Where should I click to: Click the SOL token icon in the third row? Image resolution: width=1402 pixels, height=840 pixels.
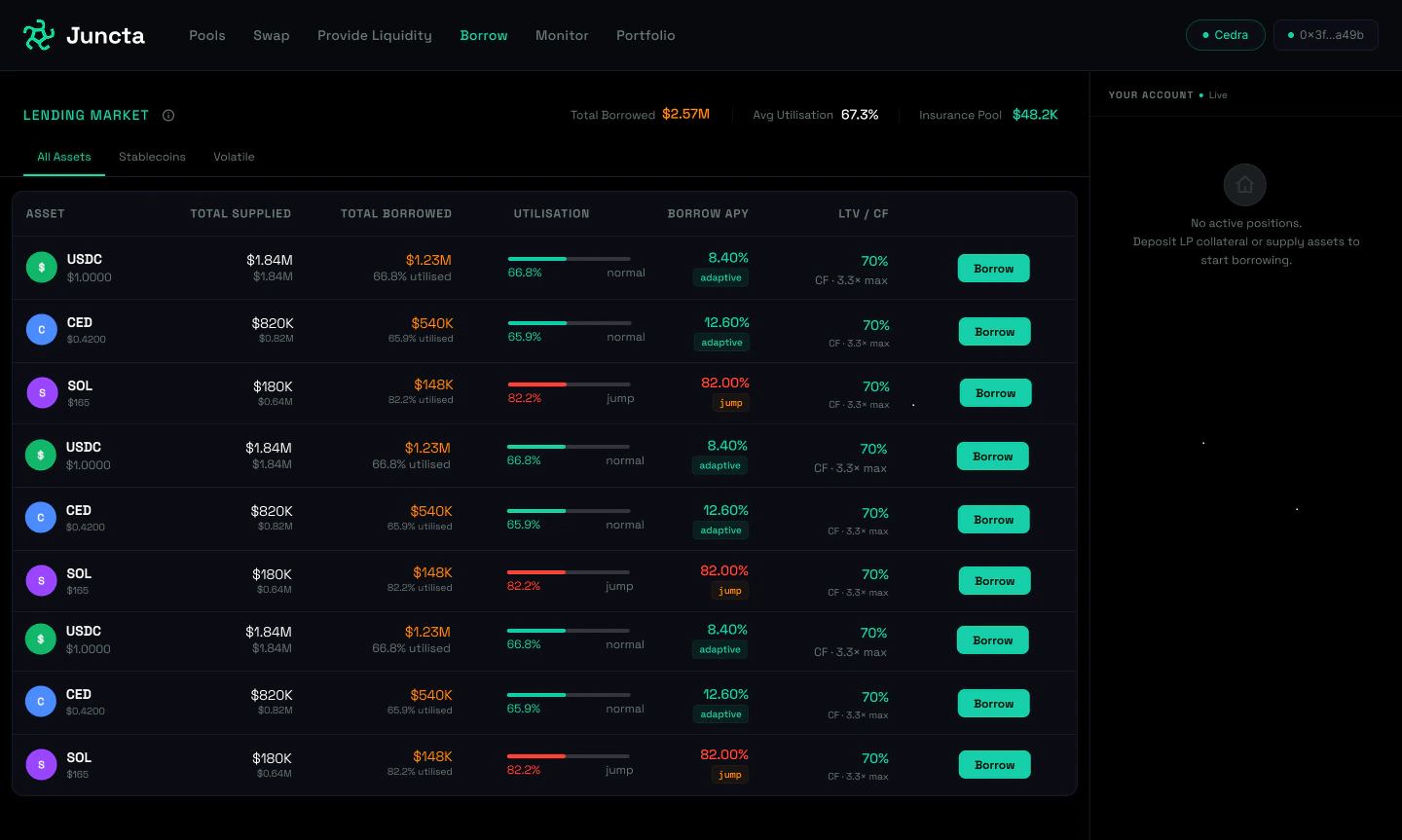[41, 392]
